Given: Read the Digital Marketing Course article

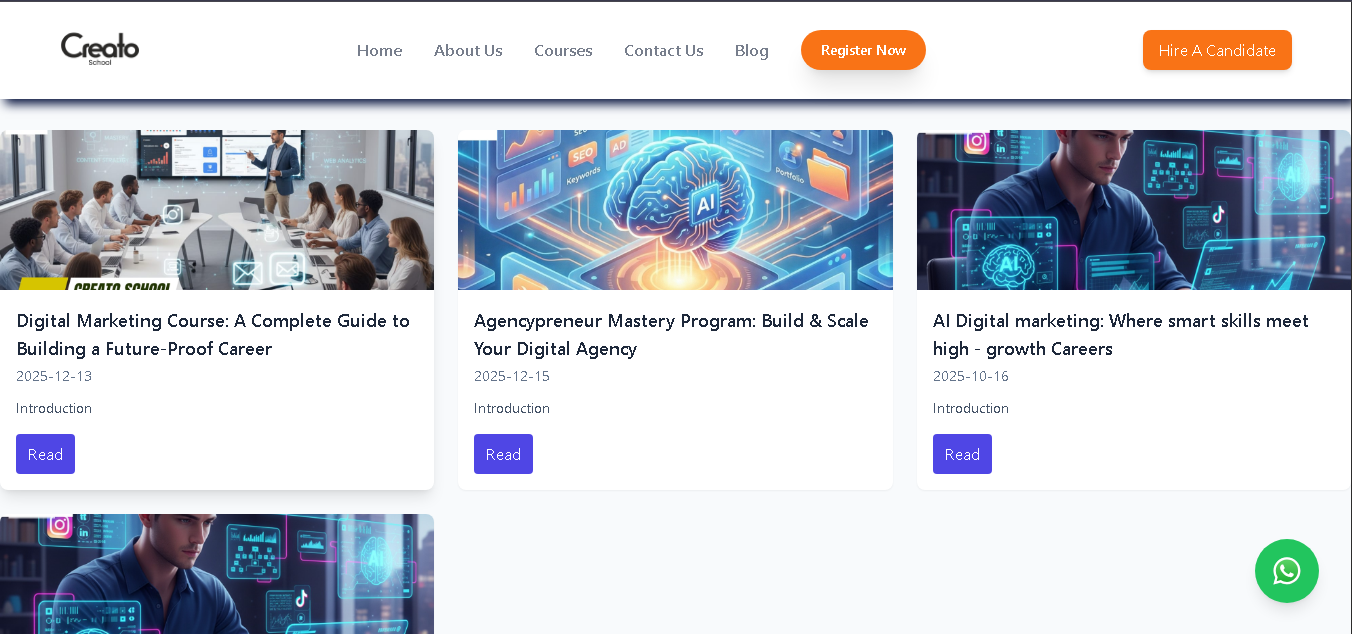Looking at the screenshot, I should [45, 454].
